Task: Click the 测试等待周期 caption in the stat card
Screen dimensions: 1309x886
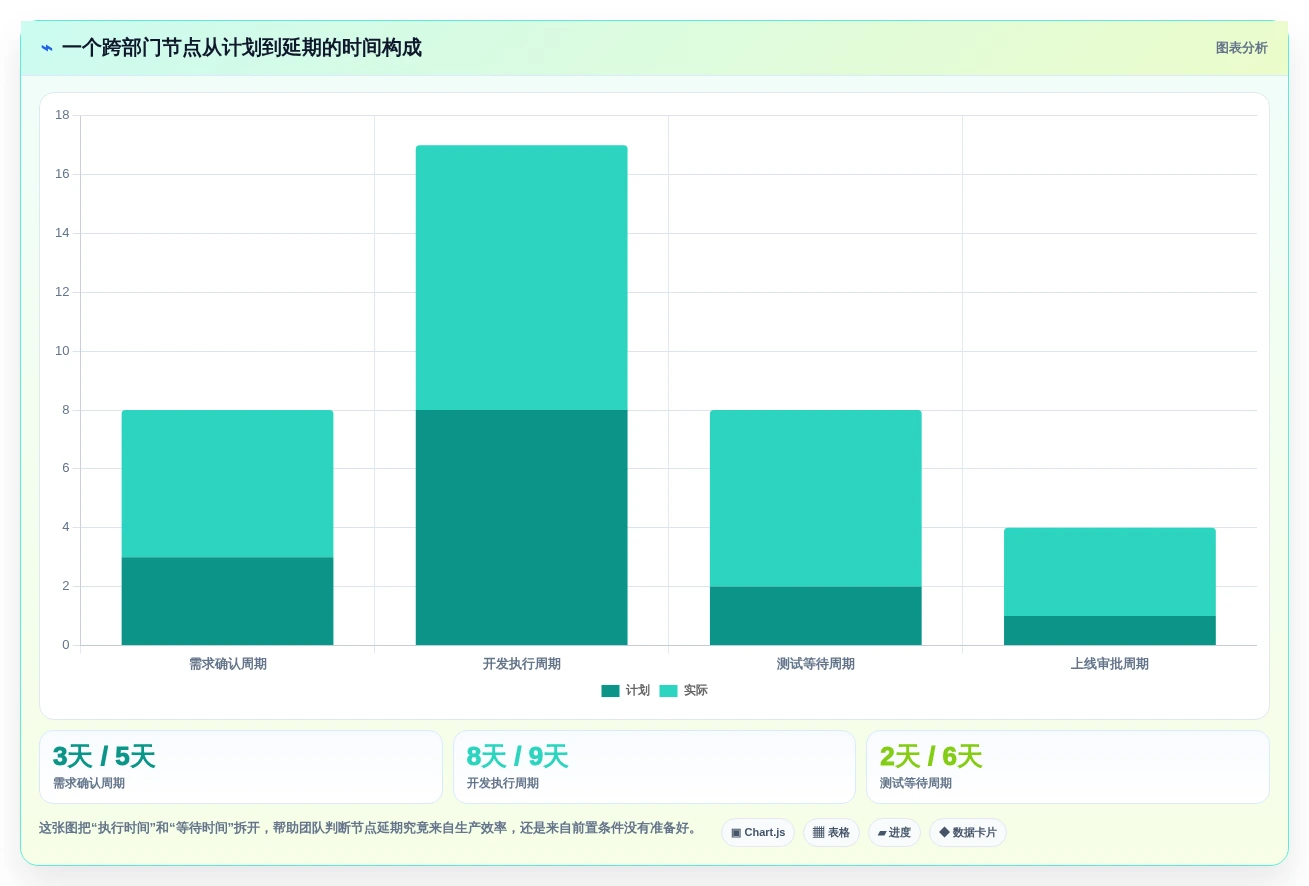Action: coord(916,784)
